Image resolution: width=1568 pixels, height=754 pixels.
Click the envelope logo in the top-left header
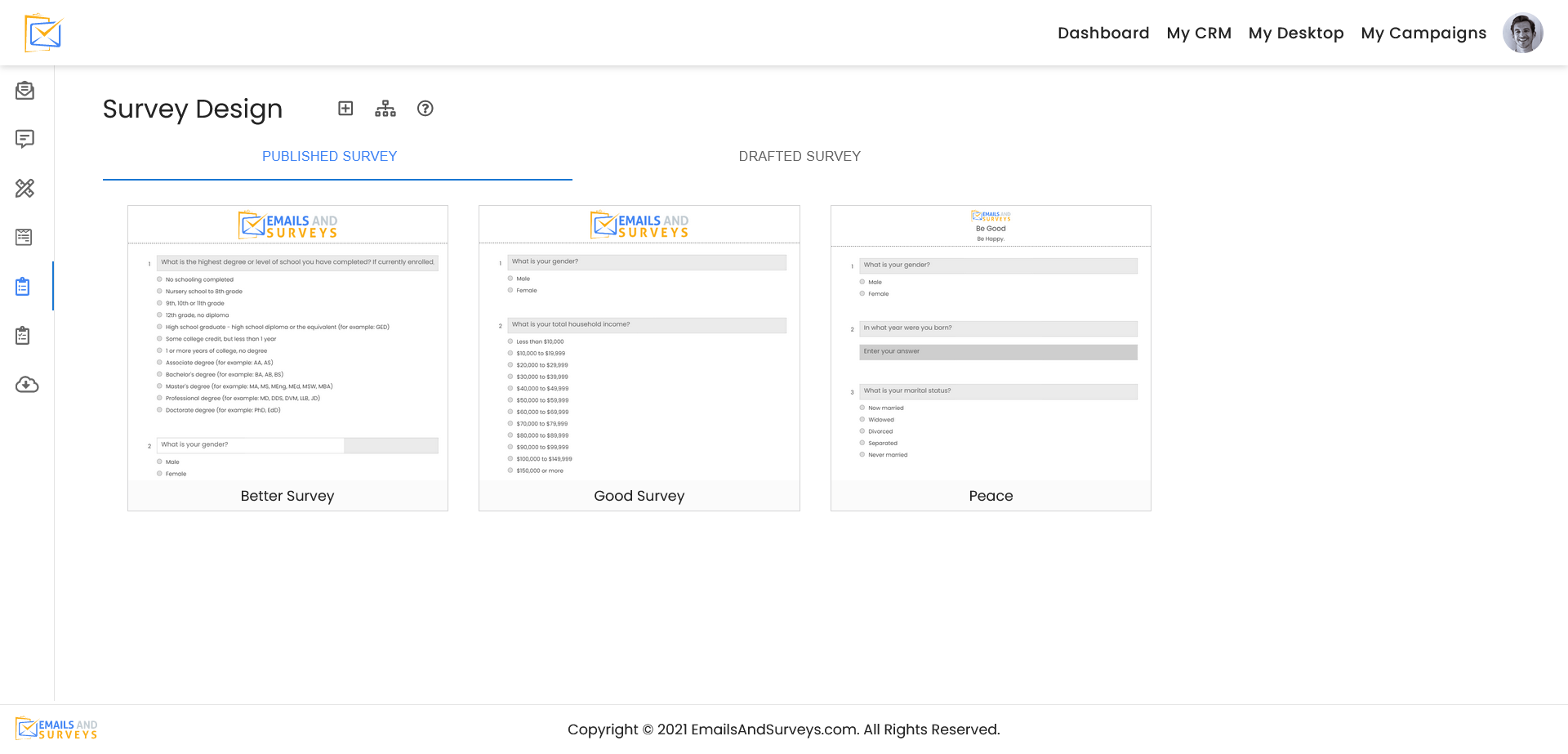pos(43,33)
